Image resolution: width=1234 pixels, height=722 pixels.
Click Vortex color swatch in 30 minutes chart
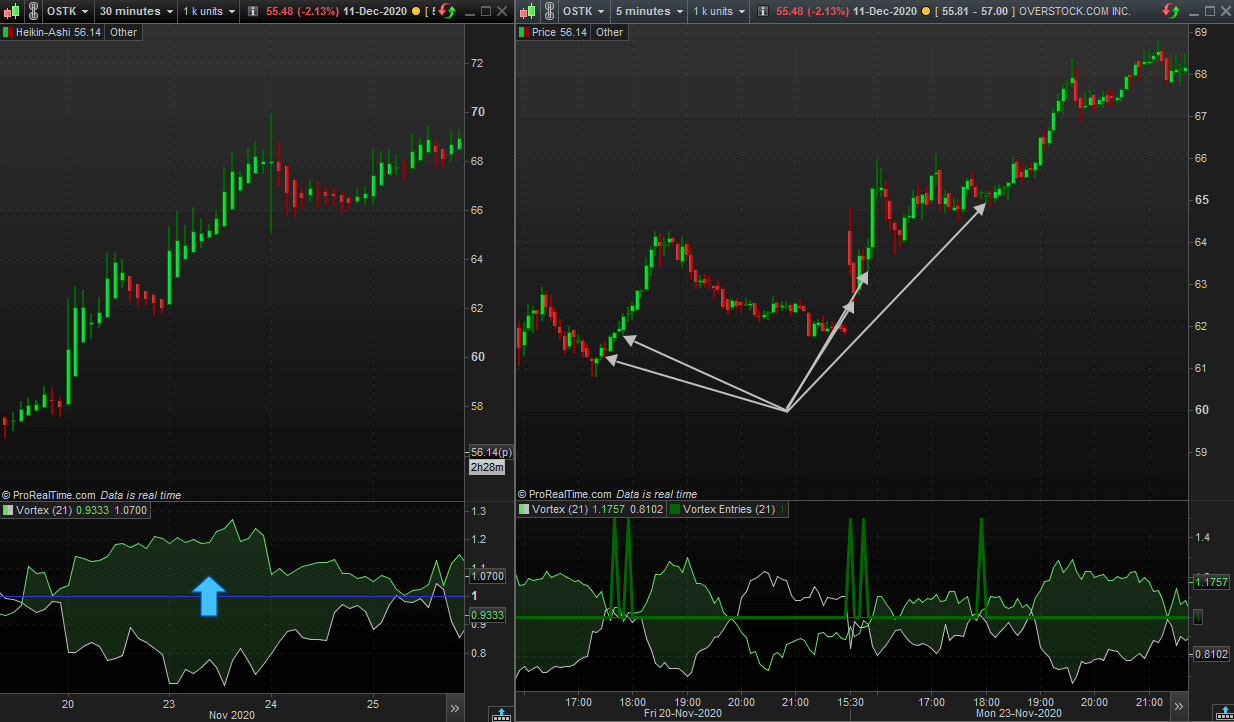[9, 510]
